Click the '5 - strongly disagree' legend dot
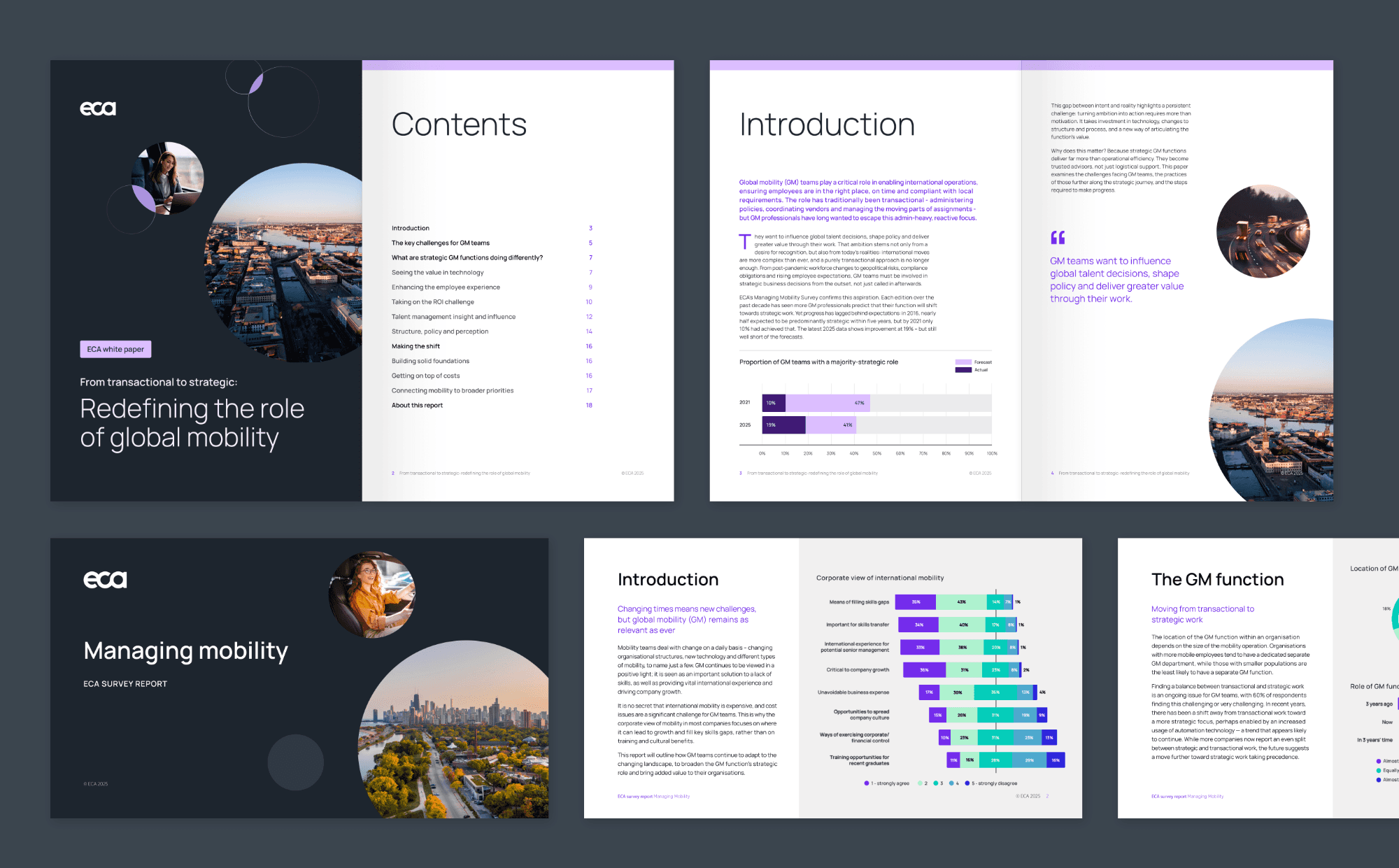This screenshot has width=1399, height=868. (x=967, y=783)
